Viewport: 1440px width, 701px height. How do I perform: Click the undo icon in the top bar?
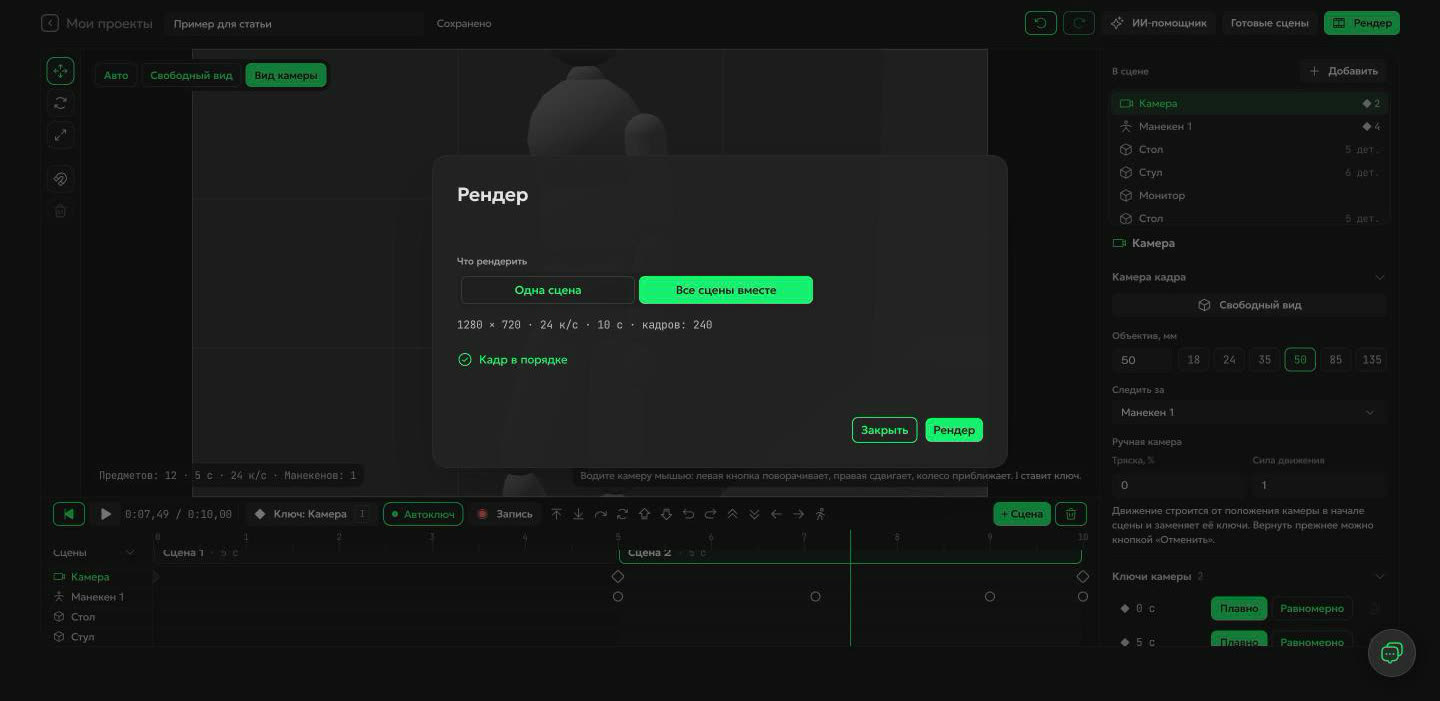click(1041, 23)
